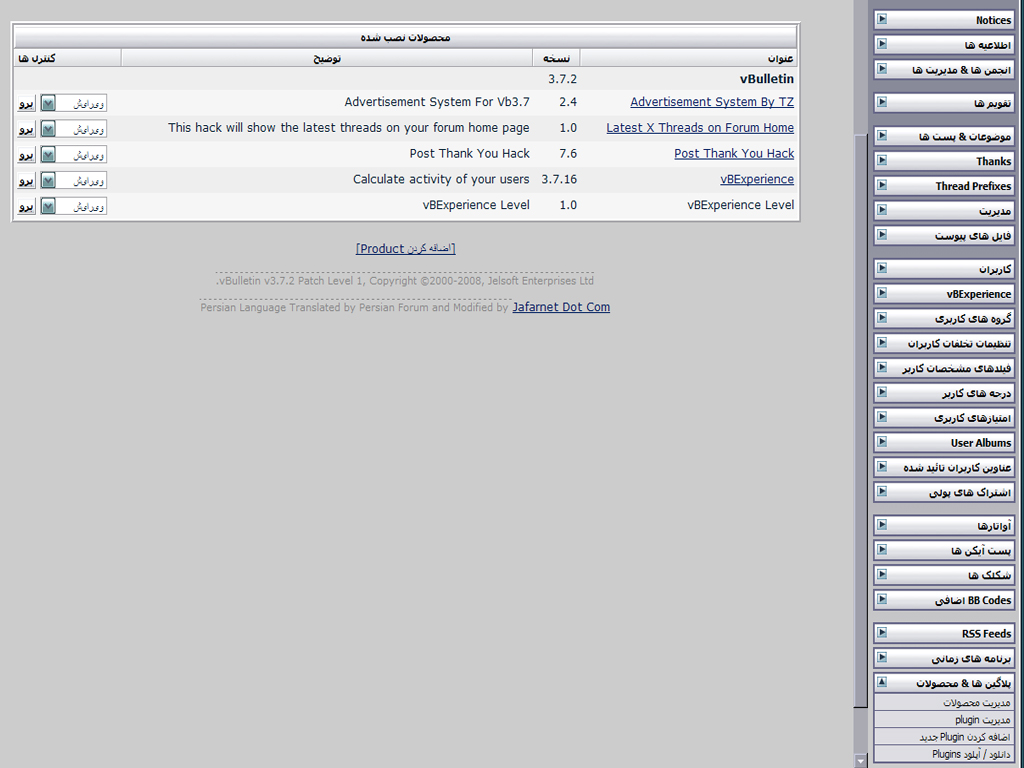
Task: Open the درجه های کاربر sidebar menu
Action: [x=944, y=392]
